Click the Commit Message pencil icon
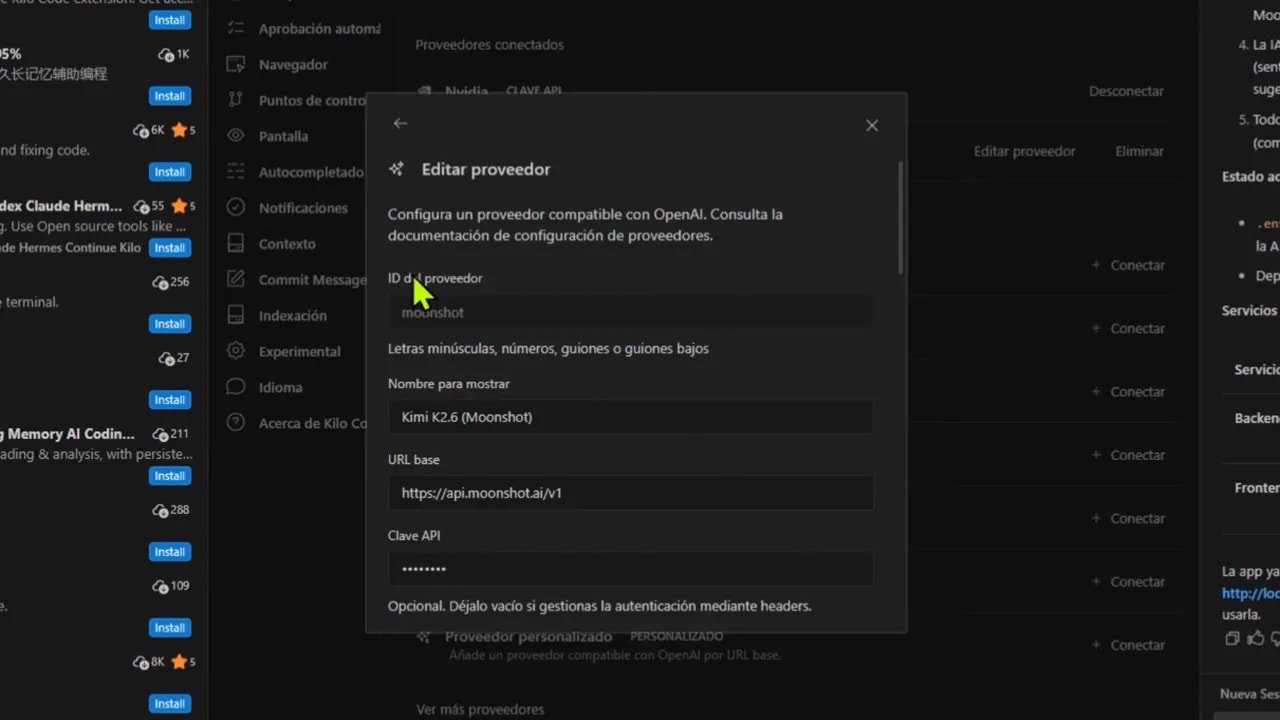1280x720 pixels. [x=236, y=279]
